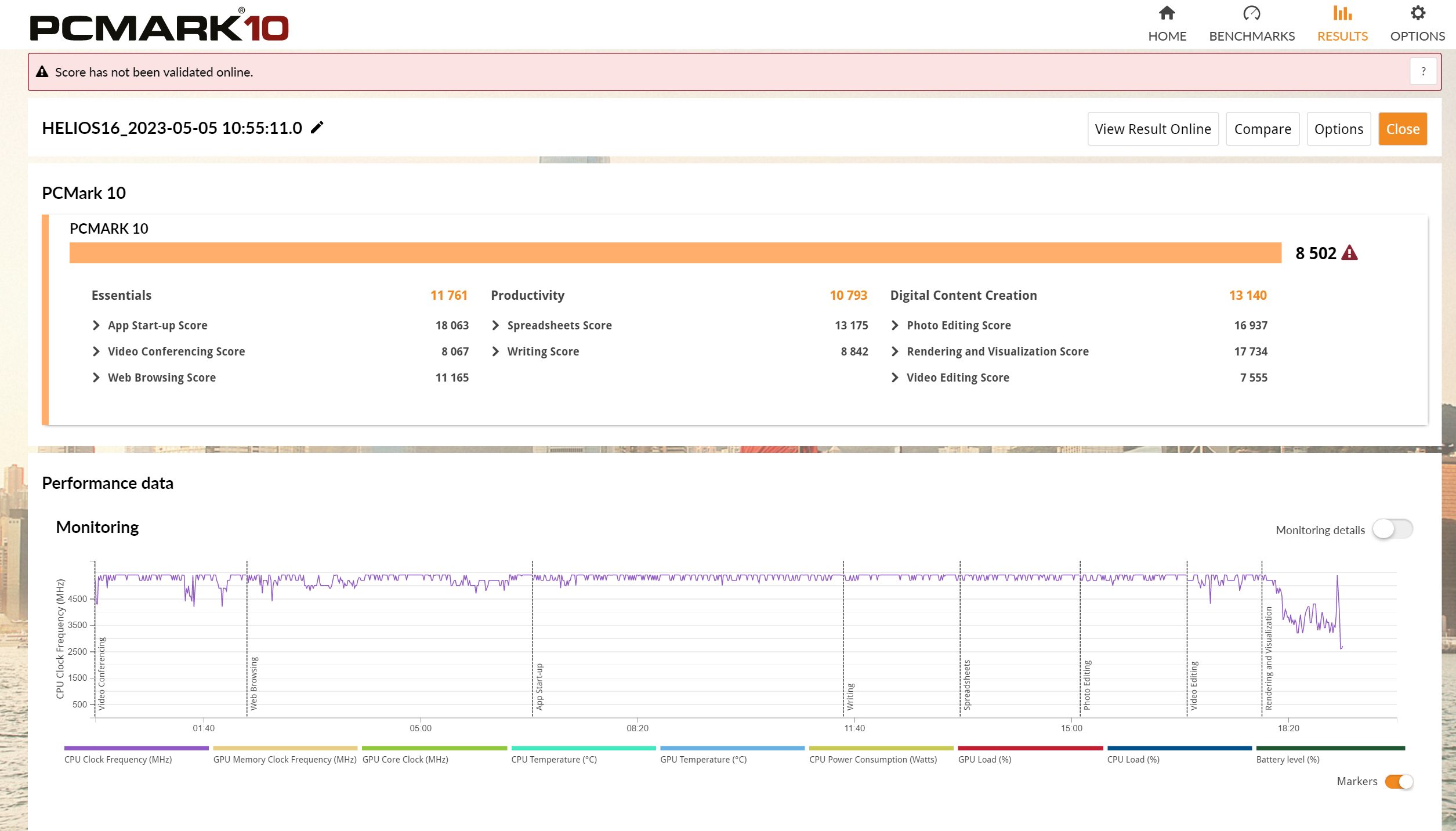Click the pencil icon to rename result

317,128
